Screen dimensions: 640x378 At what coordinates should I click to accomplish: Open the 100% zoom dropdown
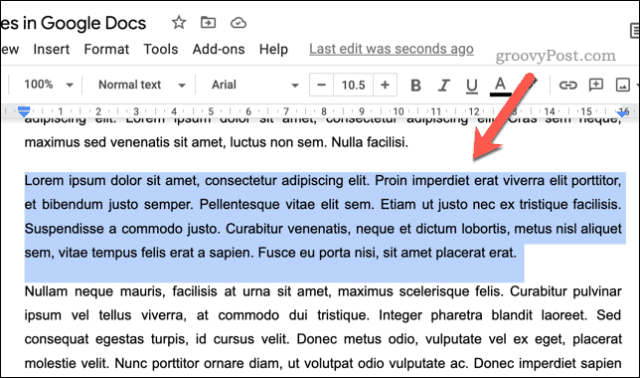(x=48, y=85)
